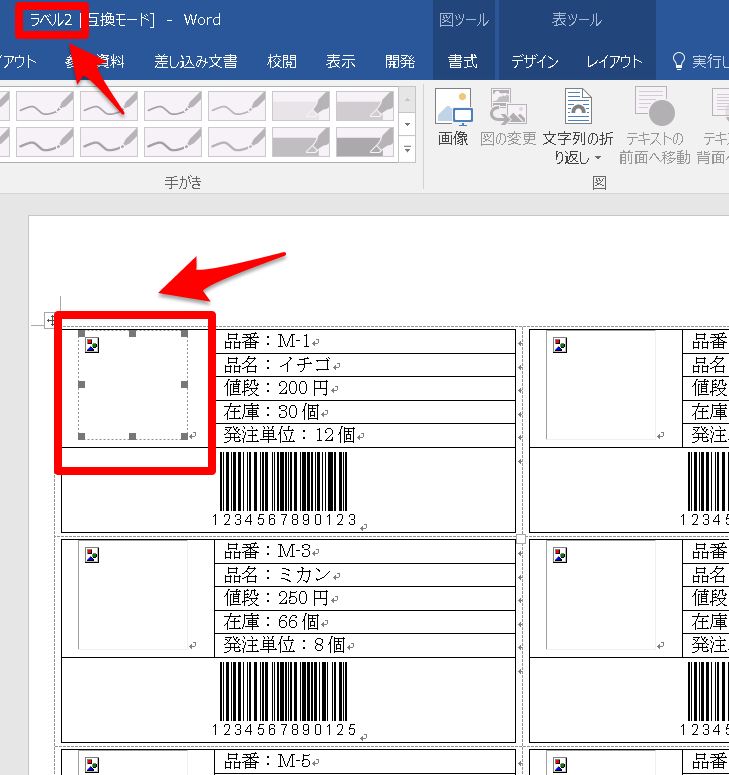Click the 画像 (Picture) insert icon
The image size is (729, 775).
point(453,117)
